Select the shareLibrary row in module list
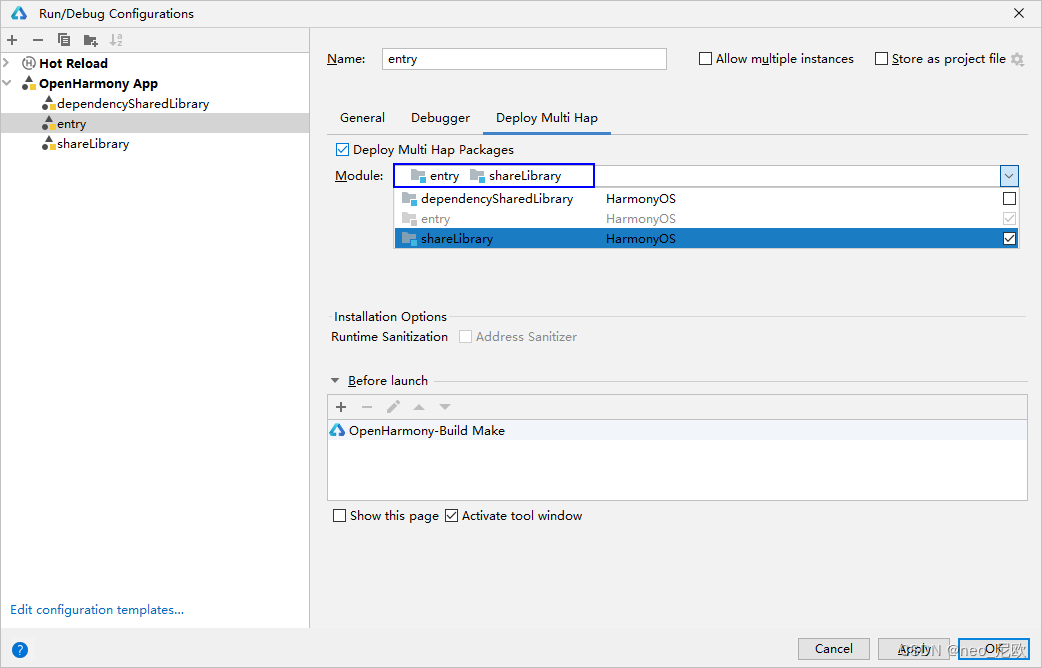Screen dimensions: 1042x668 coord(706,239)
